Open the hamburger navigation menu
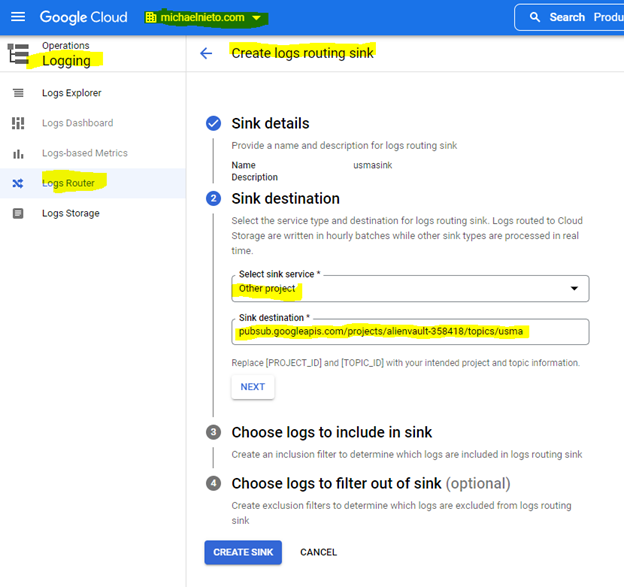The height and width of the screenshot is (587, 624). (x=18, y=17)
